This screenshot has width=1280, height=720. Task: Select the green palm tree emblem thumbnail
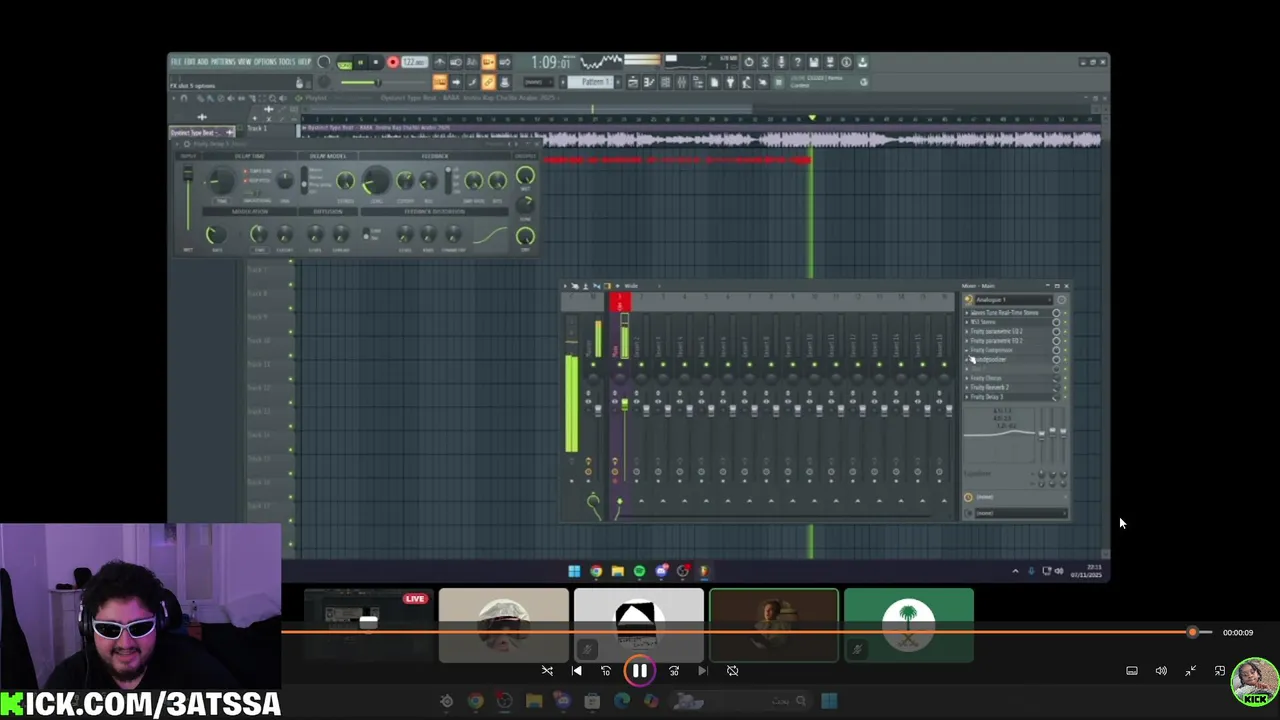tap(909, 625)
